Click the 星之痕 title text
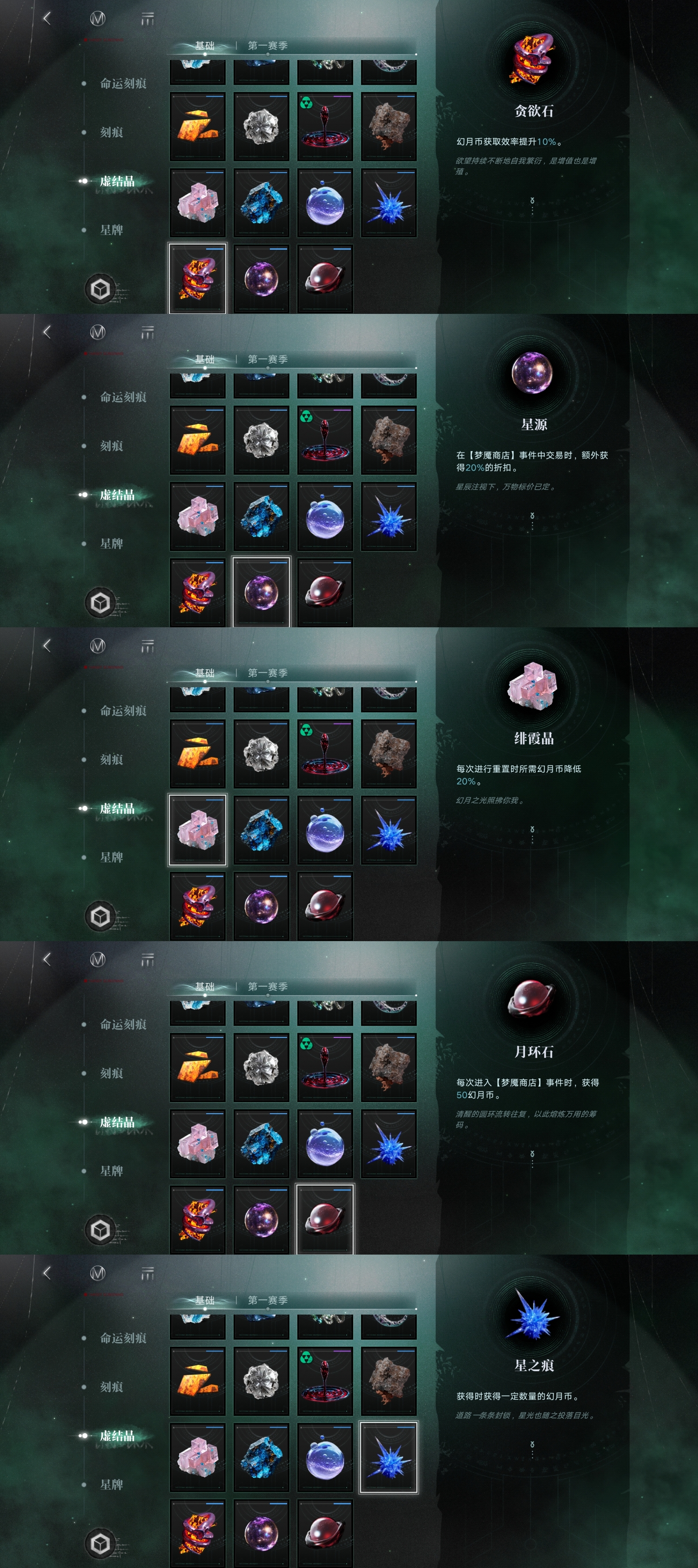Screen dimensions: 698x1568 pyautogui.click(x=534, y=1365)
